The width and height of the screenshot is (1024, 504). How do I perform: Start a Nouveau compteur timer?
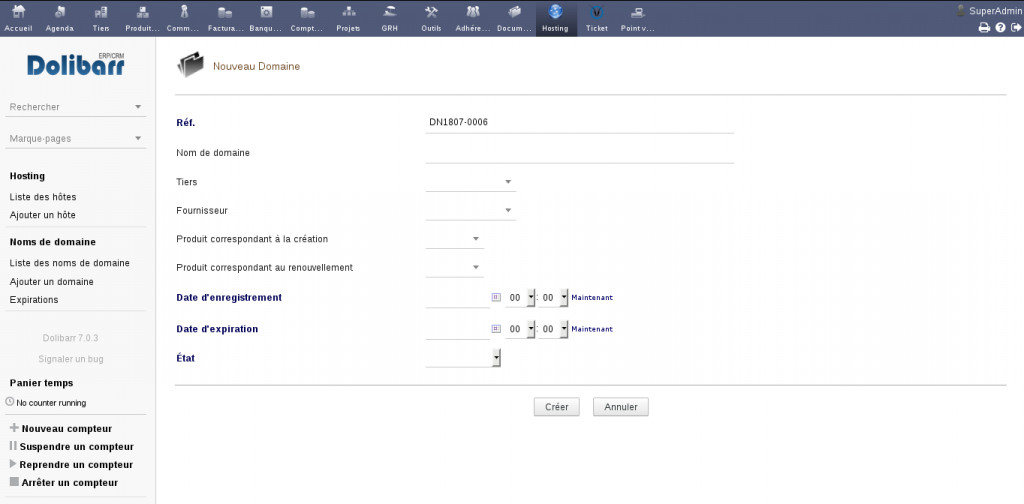click(x=66, y=429)
